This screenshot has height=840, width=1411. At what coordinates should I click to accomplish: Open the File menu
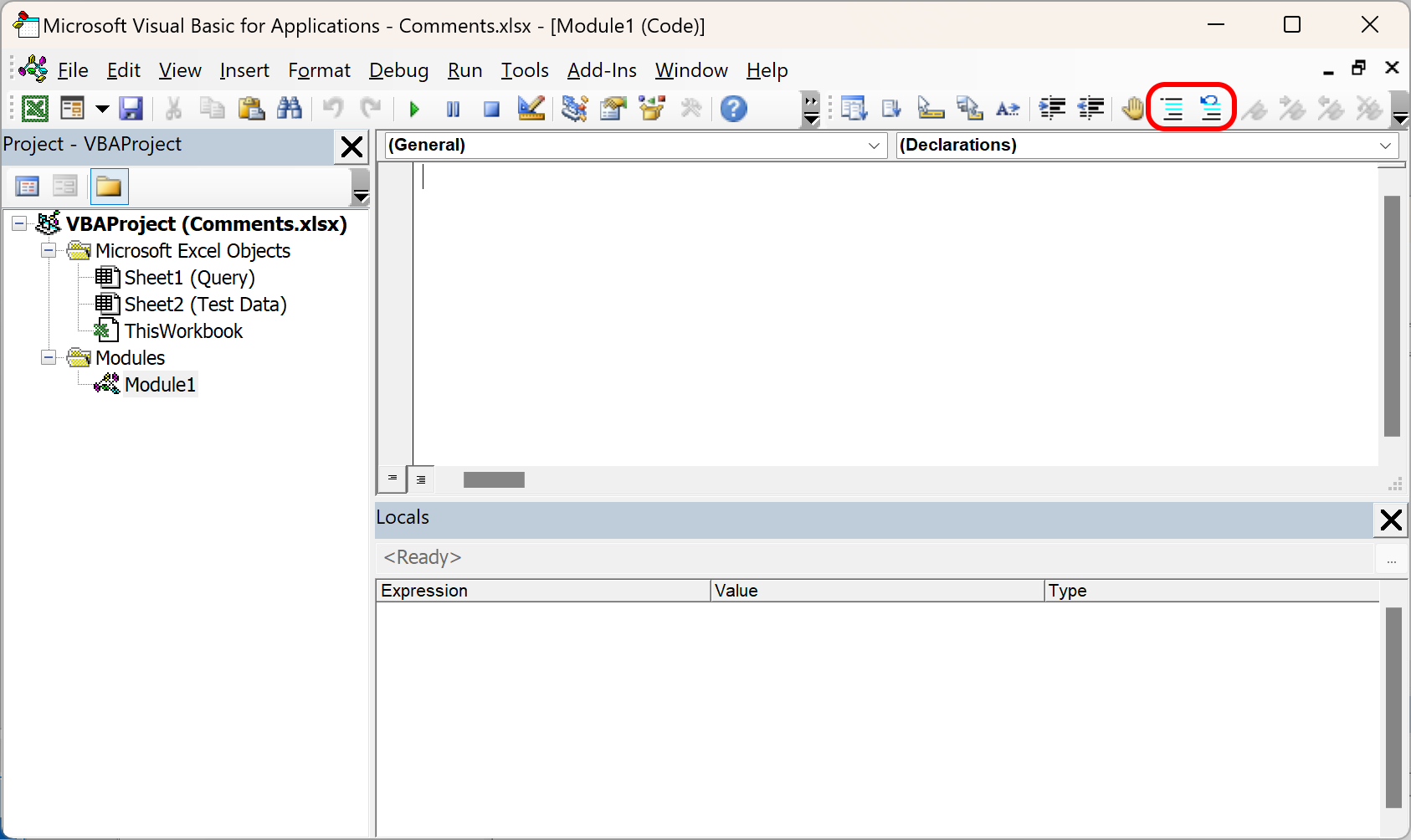(x=73, y=70)
